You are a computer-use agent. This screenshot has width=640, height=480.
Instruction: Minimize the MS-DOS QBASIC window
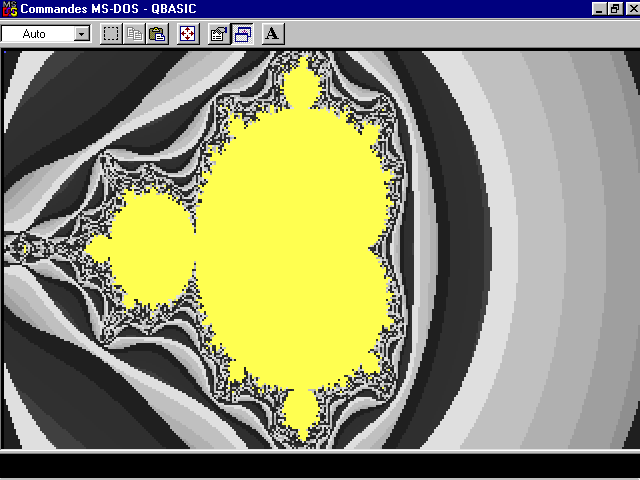(x=599, y=9)
